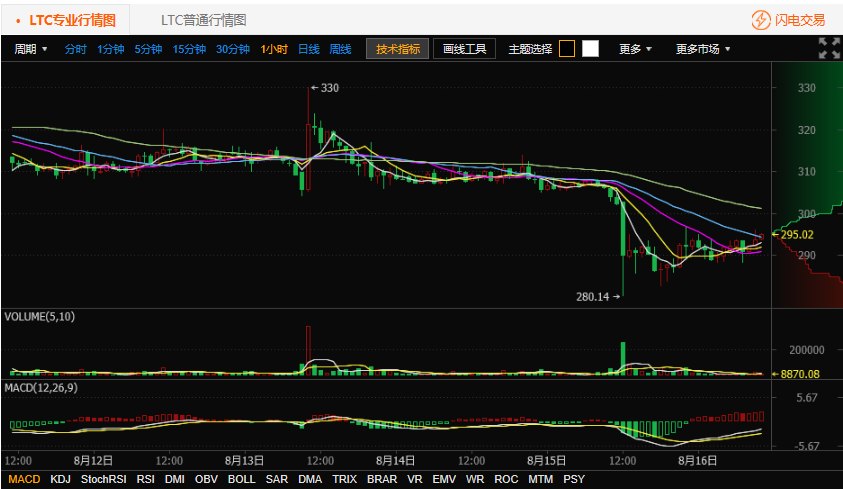This screenshot has width=843, height=489.
Task: Click the 8月14日 date on time axis
Action: pyautogui.click(x=395, y=461)
